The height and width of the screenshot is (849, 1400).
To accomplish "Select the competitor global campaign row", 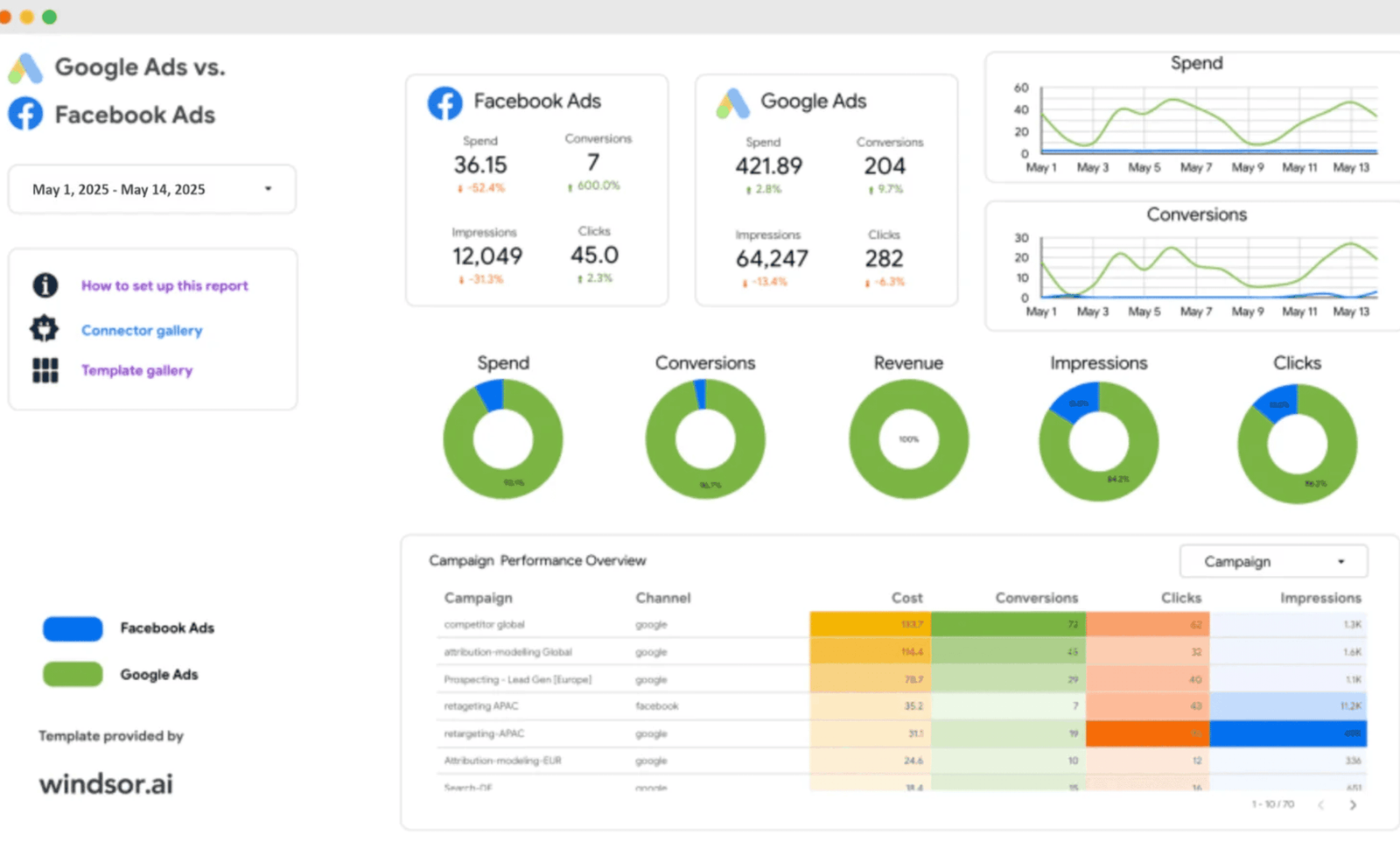I will 901,625.
